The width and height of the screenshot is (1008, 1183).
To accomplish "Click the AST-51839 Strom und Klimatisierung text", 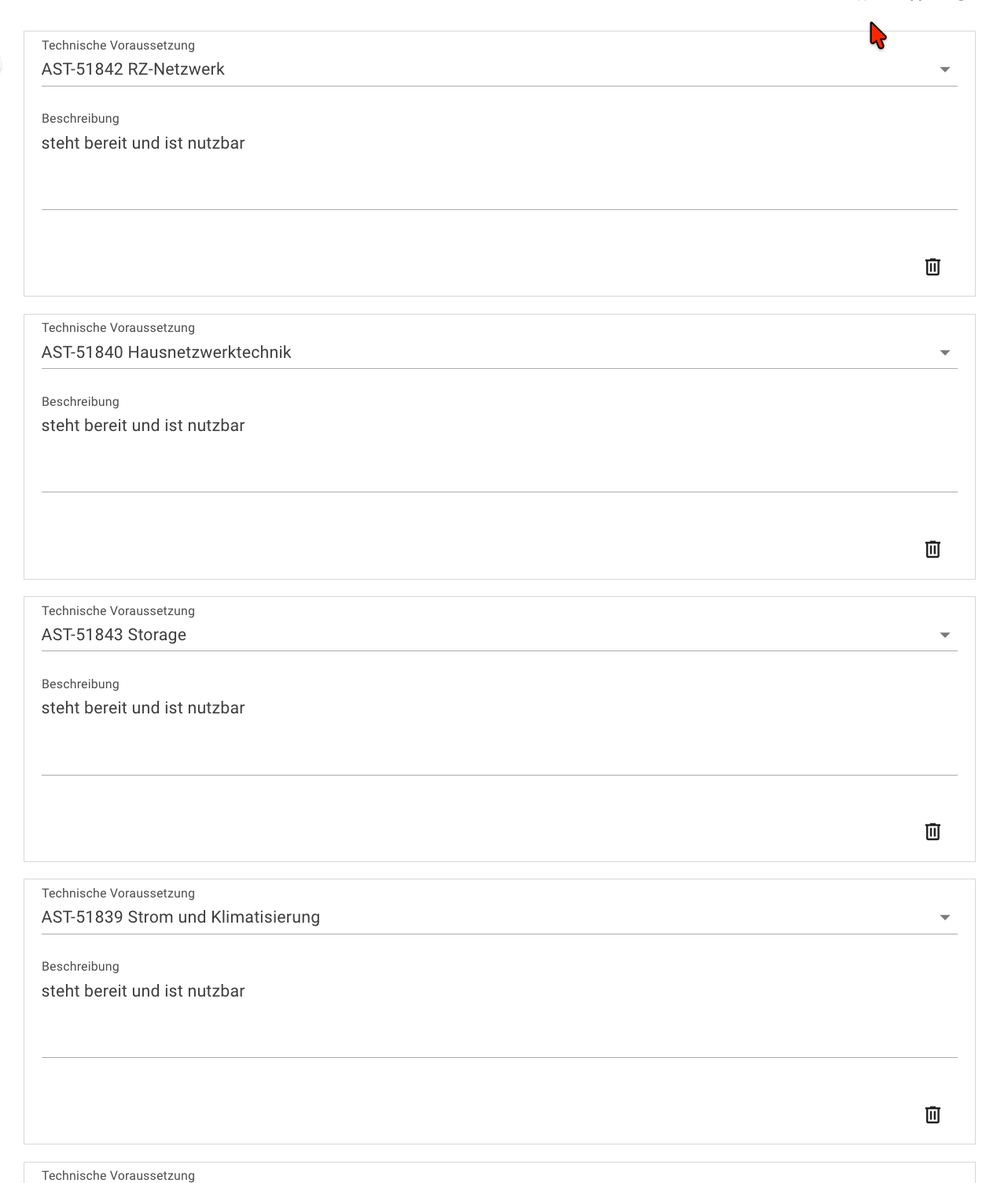I will (181, 917).
